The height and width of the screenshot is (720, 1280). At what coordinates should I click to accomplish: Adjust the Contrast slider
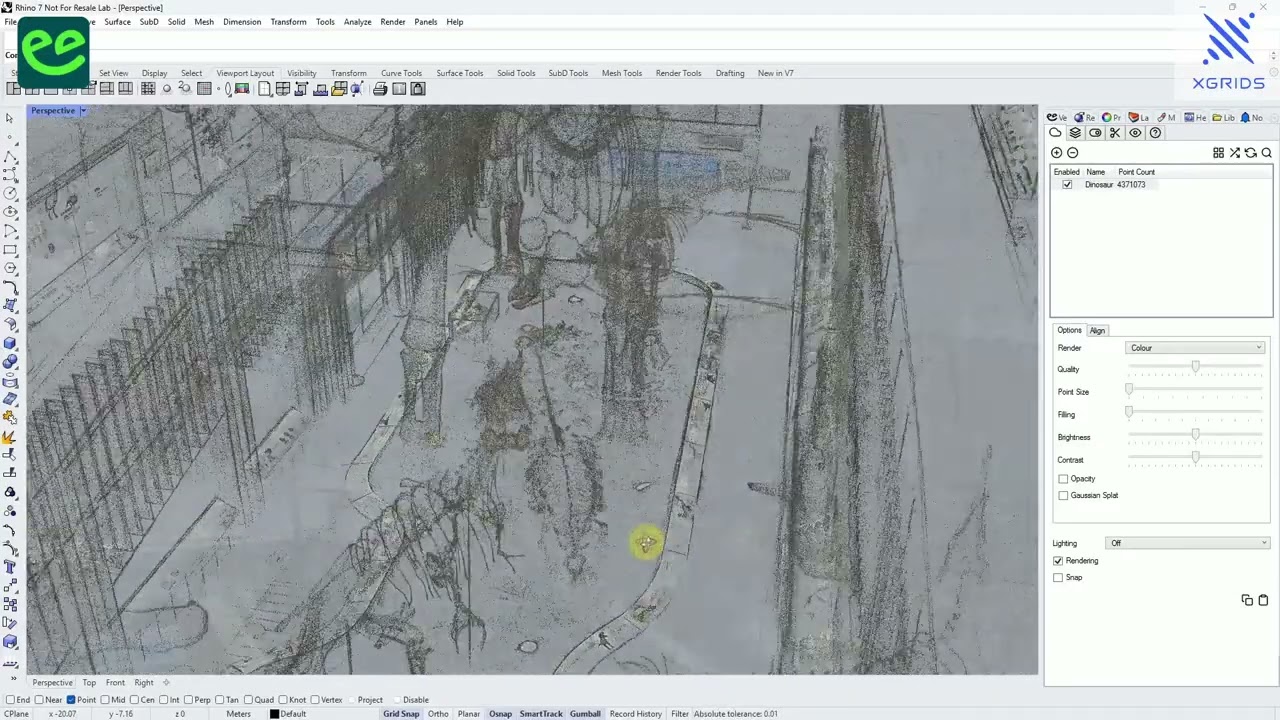(1195, 460)
